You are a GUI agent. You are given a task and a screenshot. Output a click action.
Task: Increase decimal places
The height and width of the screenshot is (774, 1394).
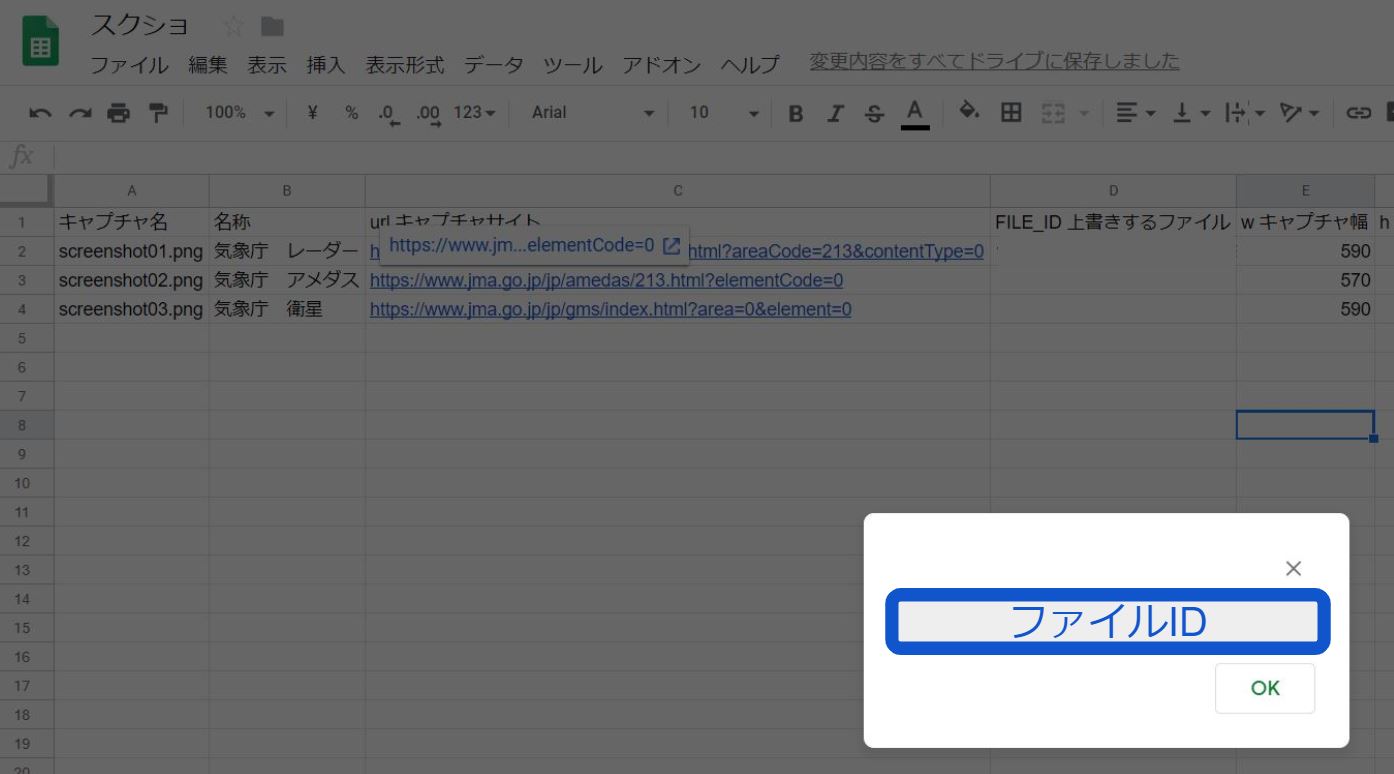[x=429, y=114]
